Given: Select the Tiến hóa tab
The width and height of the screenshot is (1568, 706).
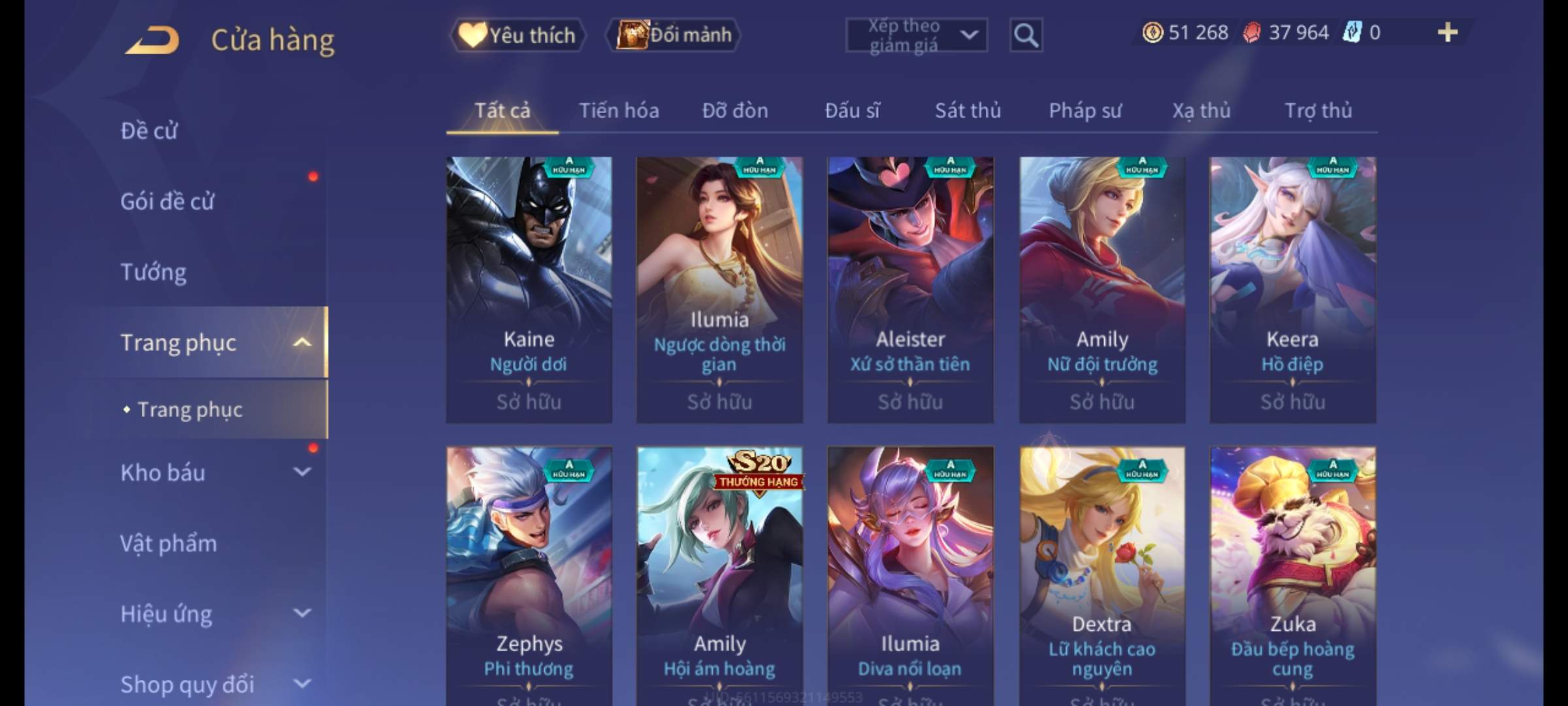Looking at the screenshot, I should pos(619,110).
